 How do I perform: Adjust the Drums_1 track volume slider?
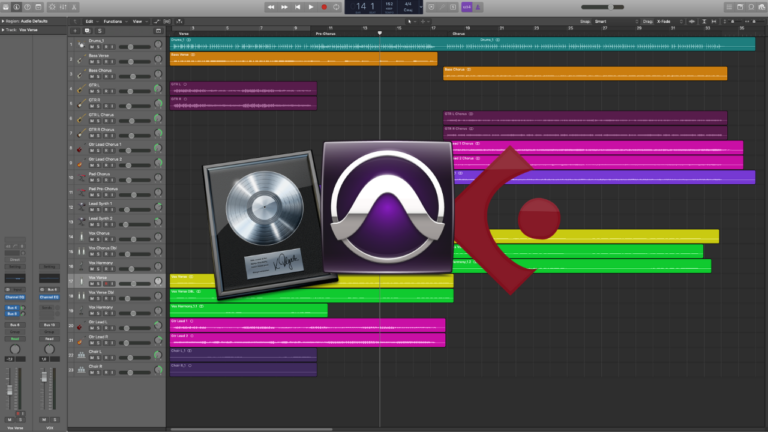pyautogui.click(x=134, y=47)
